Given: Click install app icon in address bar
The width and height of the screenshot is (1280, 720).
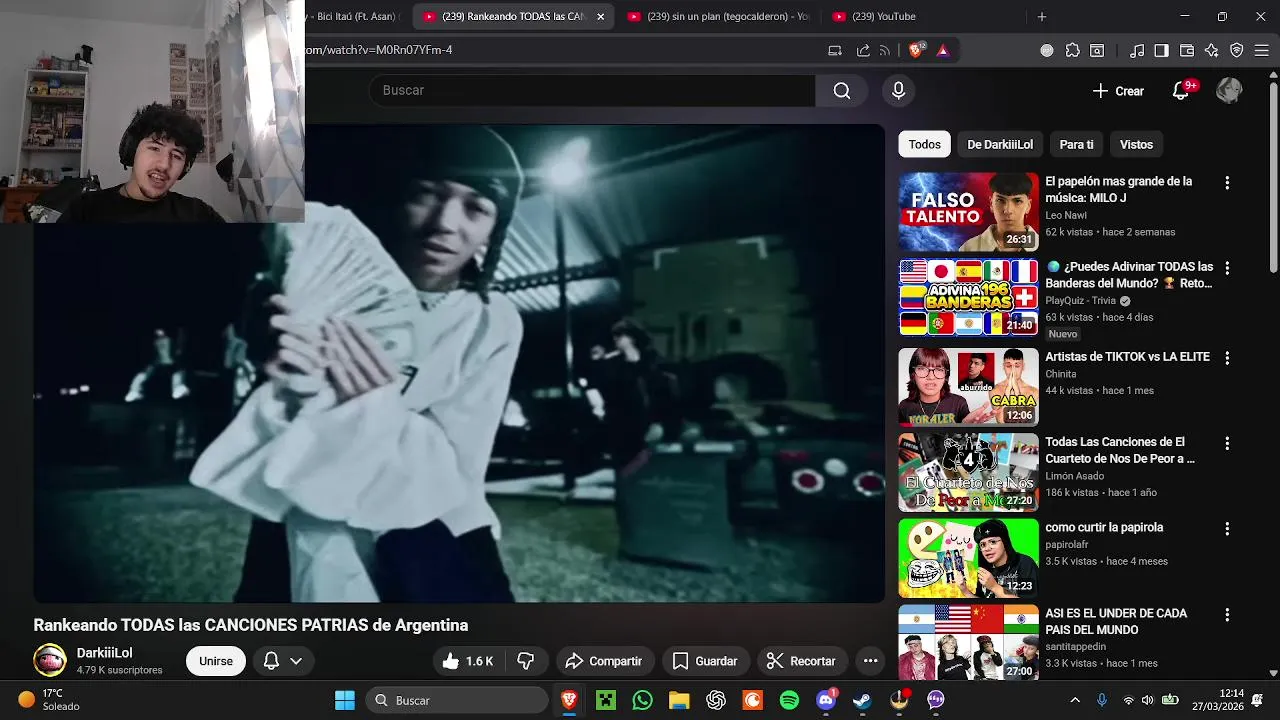Looking at the screenshot, I should pos(835,50).
